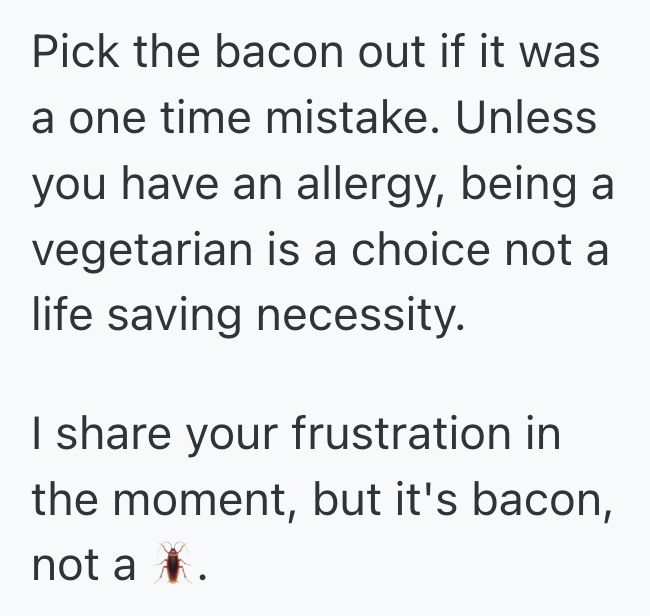The image size is (650, 616).
Task: Click the phrase "life saving"
Action: 133,317
